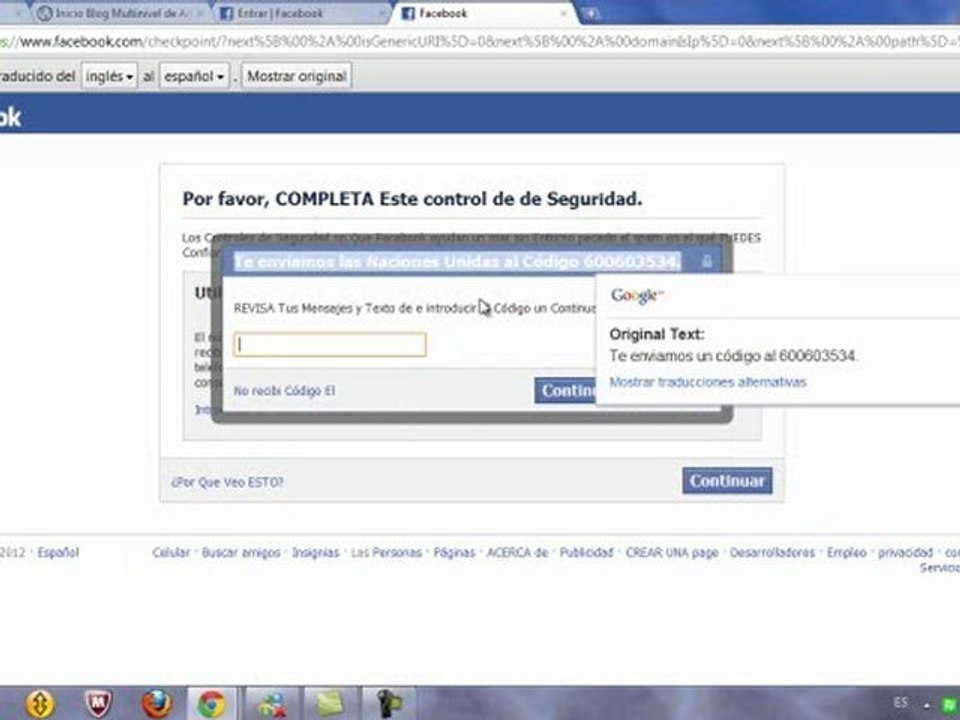The height and width of the screenshot is (720, 960).
Task: Open the Insignias footer link
Action: pyautogui.click(x=315, y=552)
